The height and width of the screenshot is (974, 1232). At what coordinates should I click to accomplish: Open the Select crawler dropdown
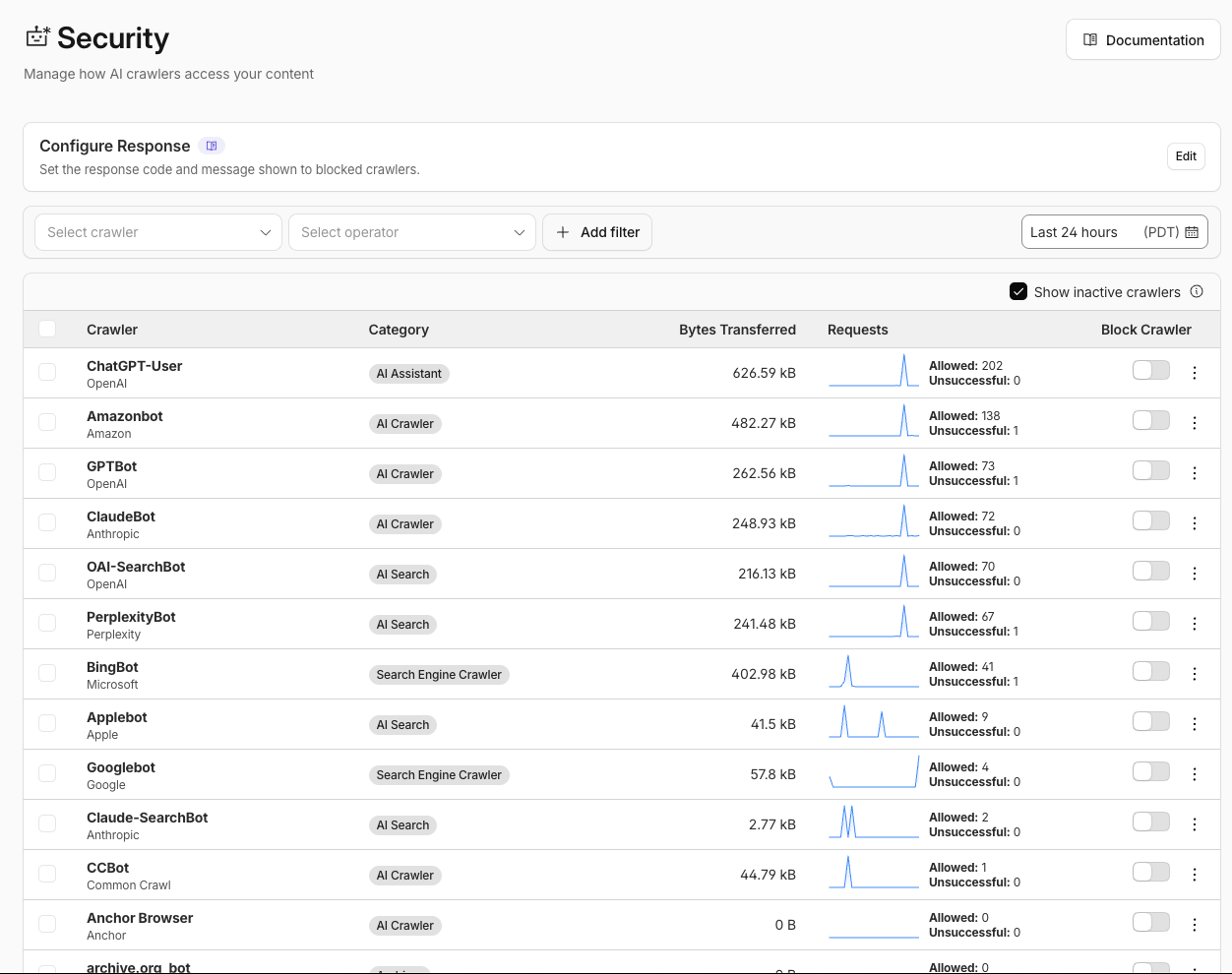[158, 232]
